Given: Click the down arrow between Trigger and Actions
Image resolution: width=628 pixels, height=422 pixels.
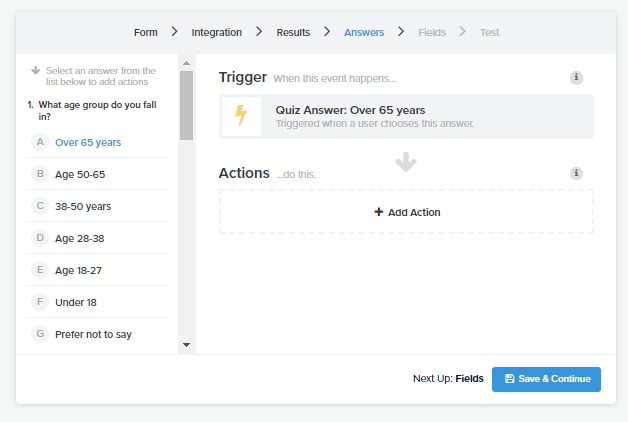Looking at the screenshot, I should tap(406, 162).
